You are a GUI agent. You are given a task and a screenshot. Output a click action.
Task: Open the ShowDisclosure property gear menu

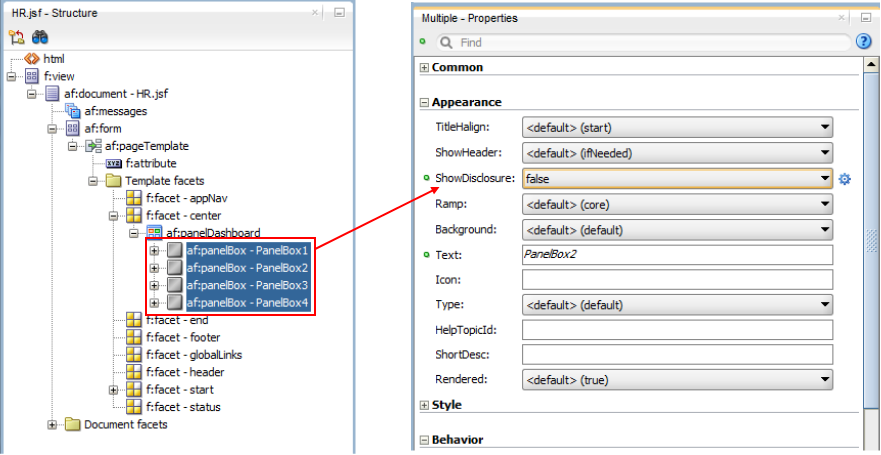(844, 179)
